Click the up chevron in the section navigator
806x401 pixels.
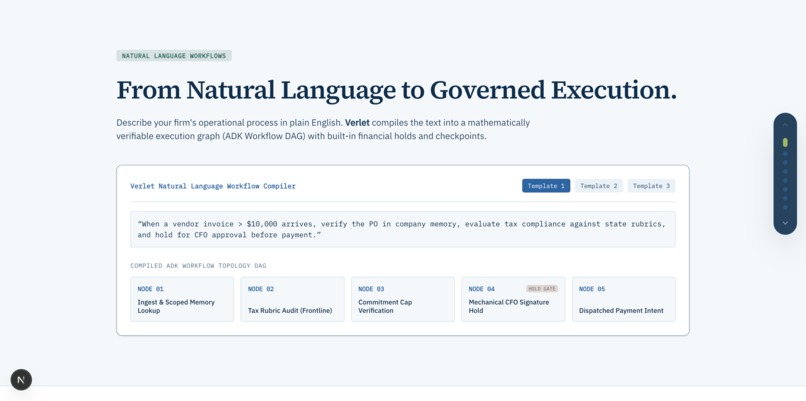pos(785,124)
